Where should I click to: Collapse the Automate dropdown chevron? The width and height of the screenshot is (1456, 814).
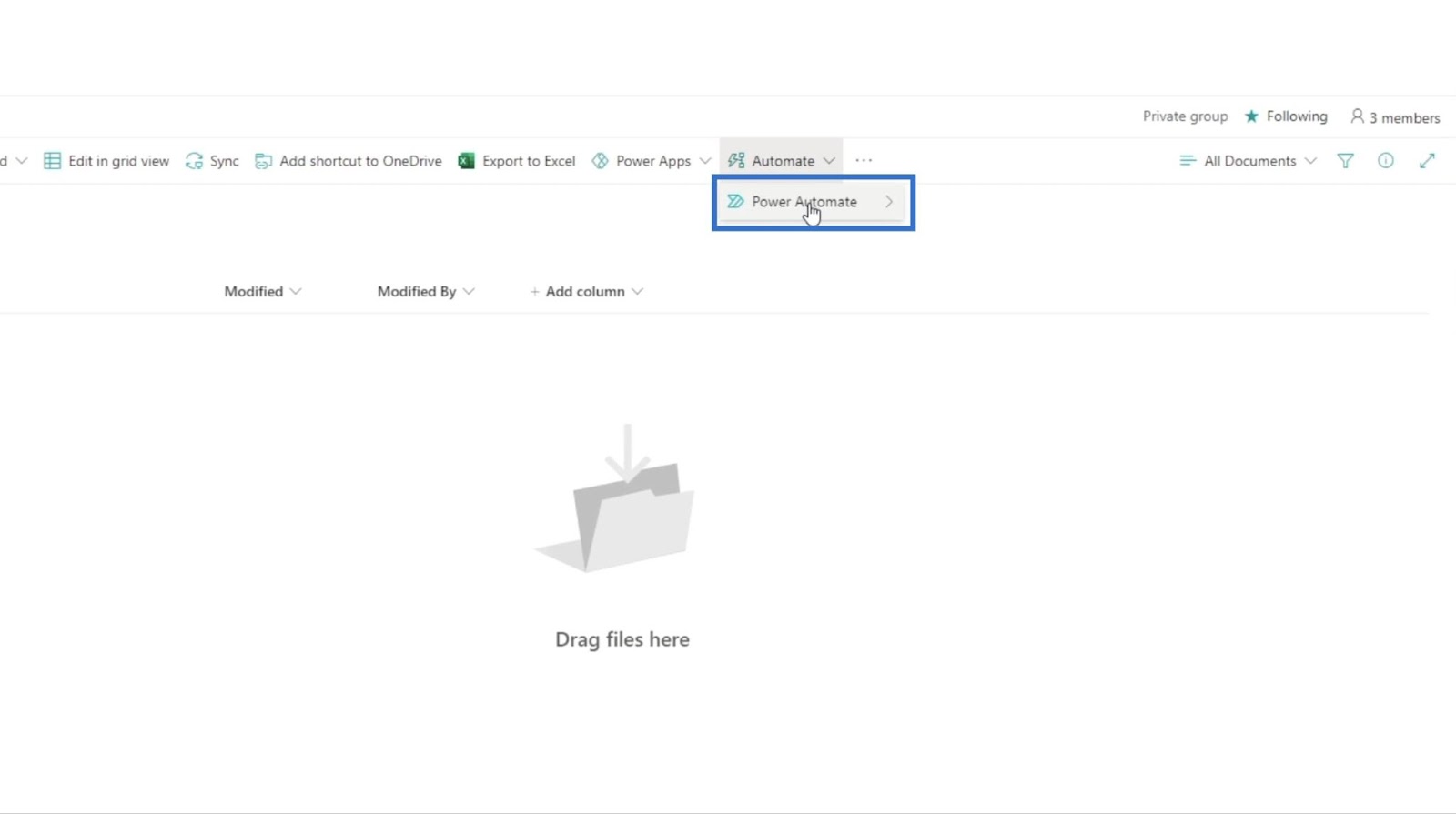point(829,161)
